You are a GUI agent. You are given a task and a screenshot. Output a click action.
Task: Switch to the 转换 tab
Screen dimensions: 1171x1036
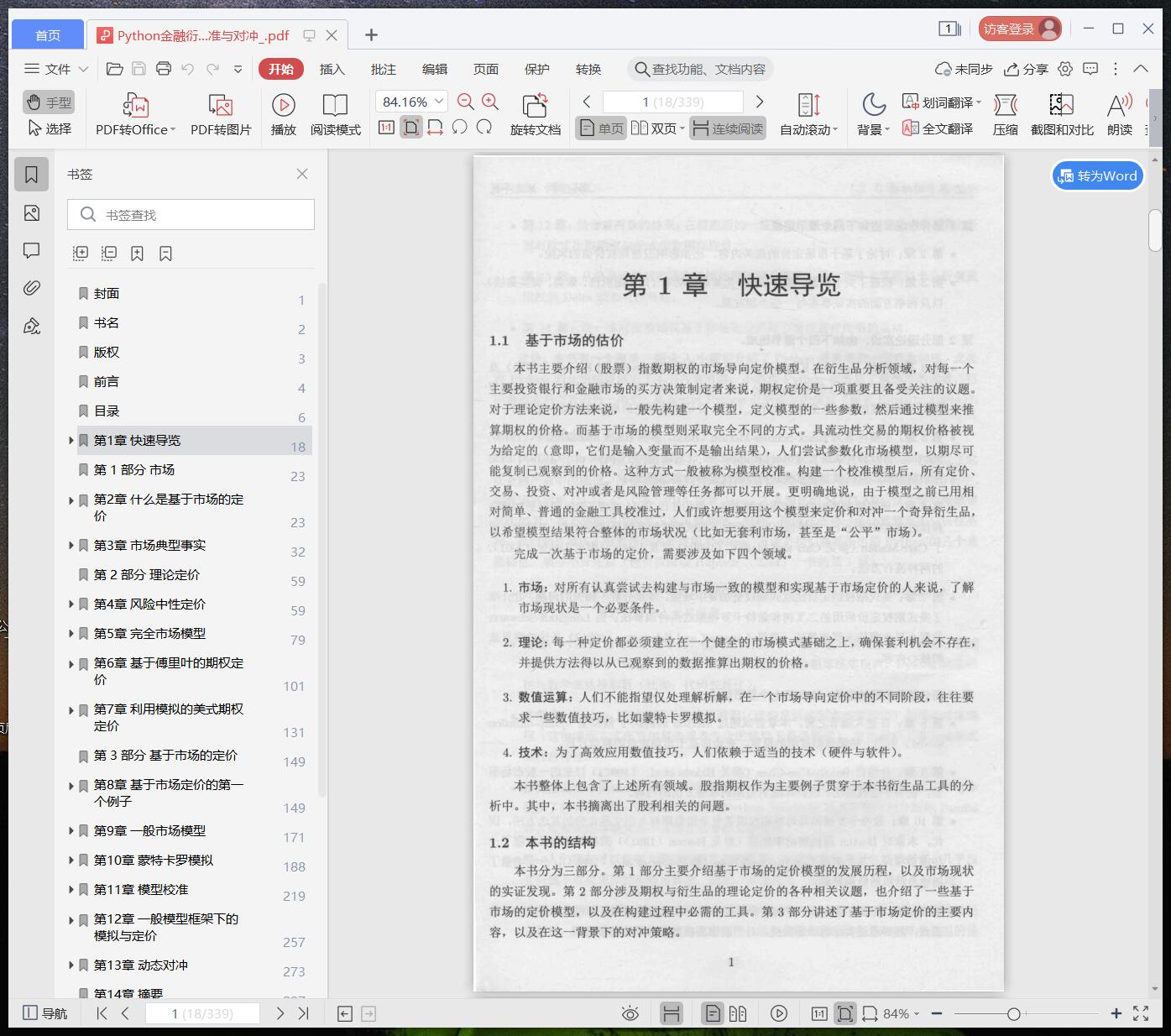588,69
